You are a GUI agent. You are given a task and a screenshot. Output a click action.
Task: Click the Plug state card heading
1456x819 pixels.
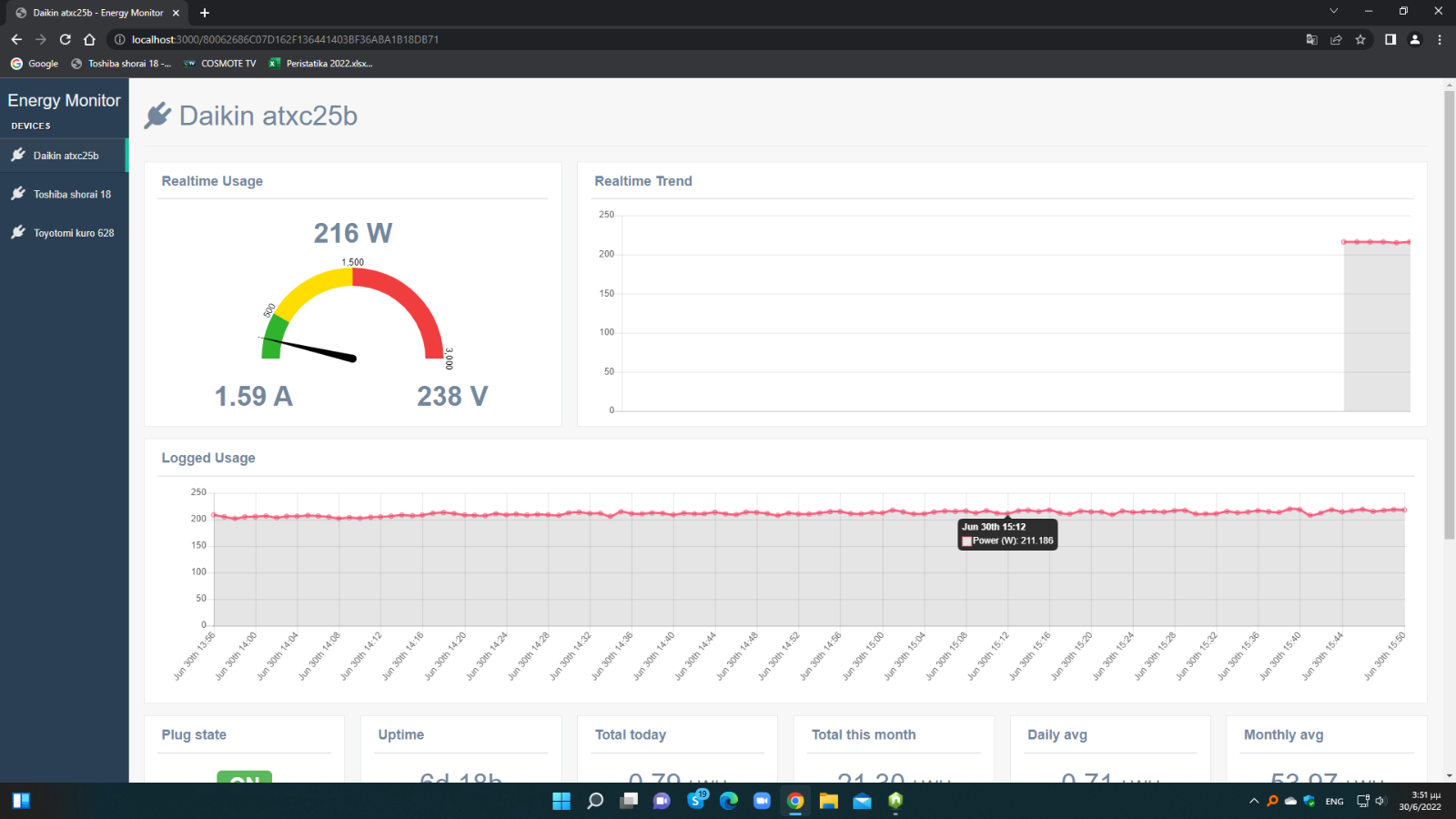click(194, 734)
